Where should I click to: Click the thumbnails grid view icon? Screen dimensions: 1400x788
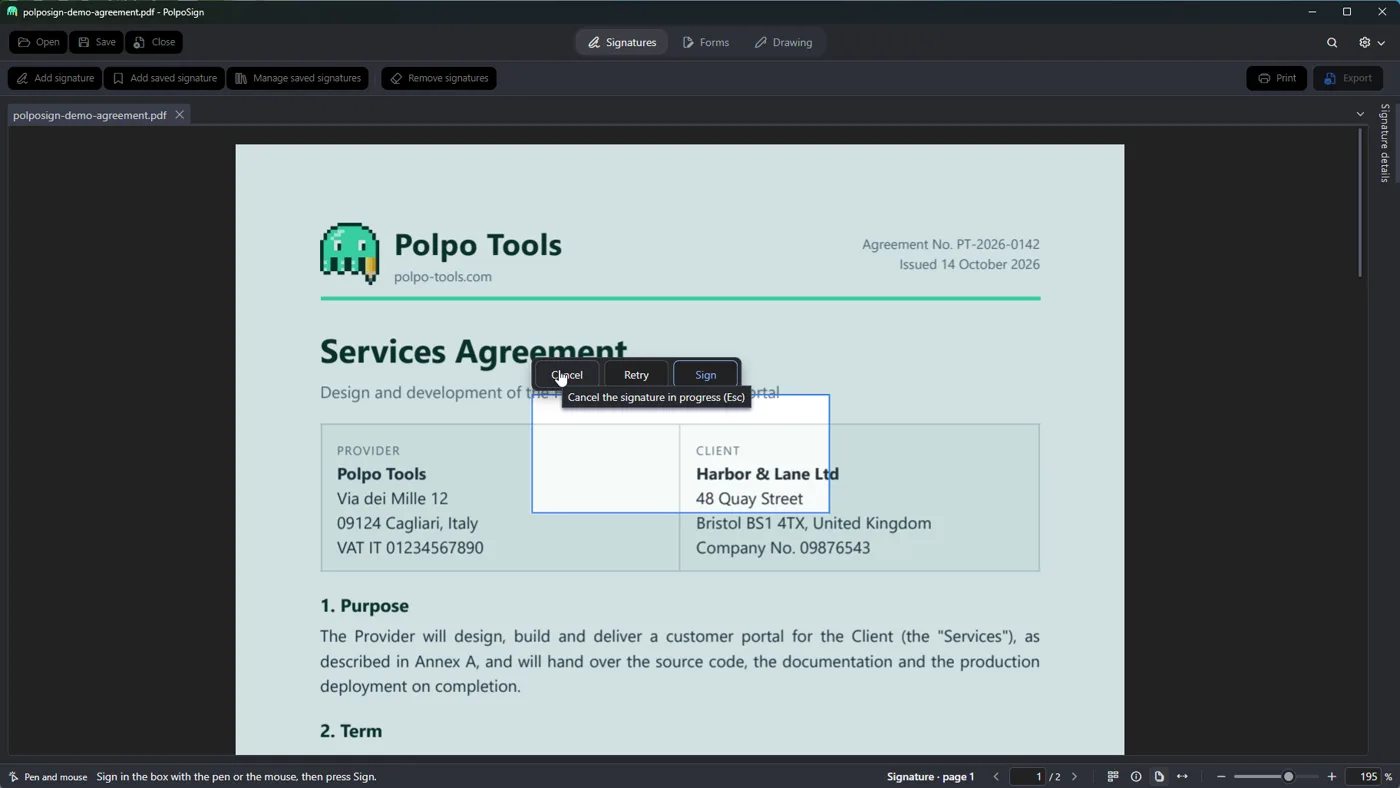click(1113, 777)
